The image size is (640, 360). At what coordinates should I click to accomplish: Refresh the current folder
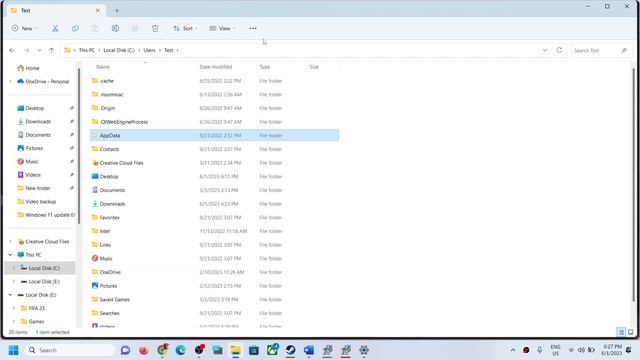coord(559,50)
